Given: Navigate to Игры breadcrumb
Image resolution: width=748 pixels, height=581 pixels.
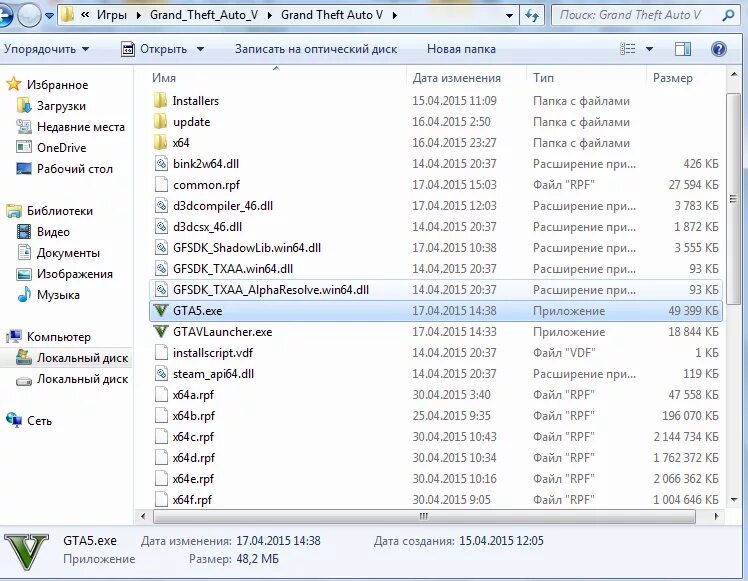Looking at the screenshot, I should tap(112, 15).
